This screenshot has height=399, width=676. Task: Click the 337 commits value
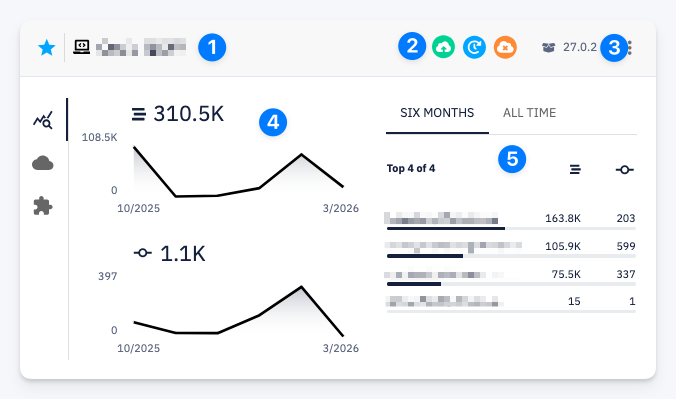(626, 274)
